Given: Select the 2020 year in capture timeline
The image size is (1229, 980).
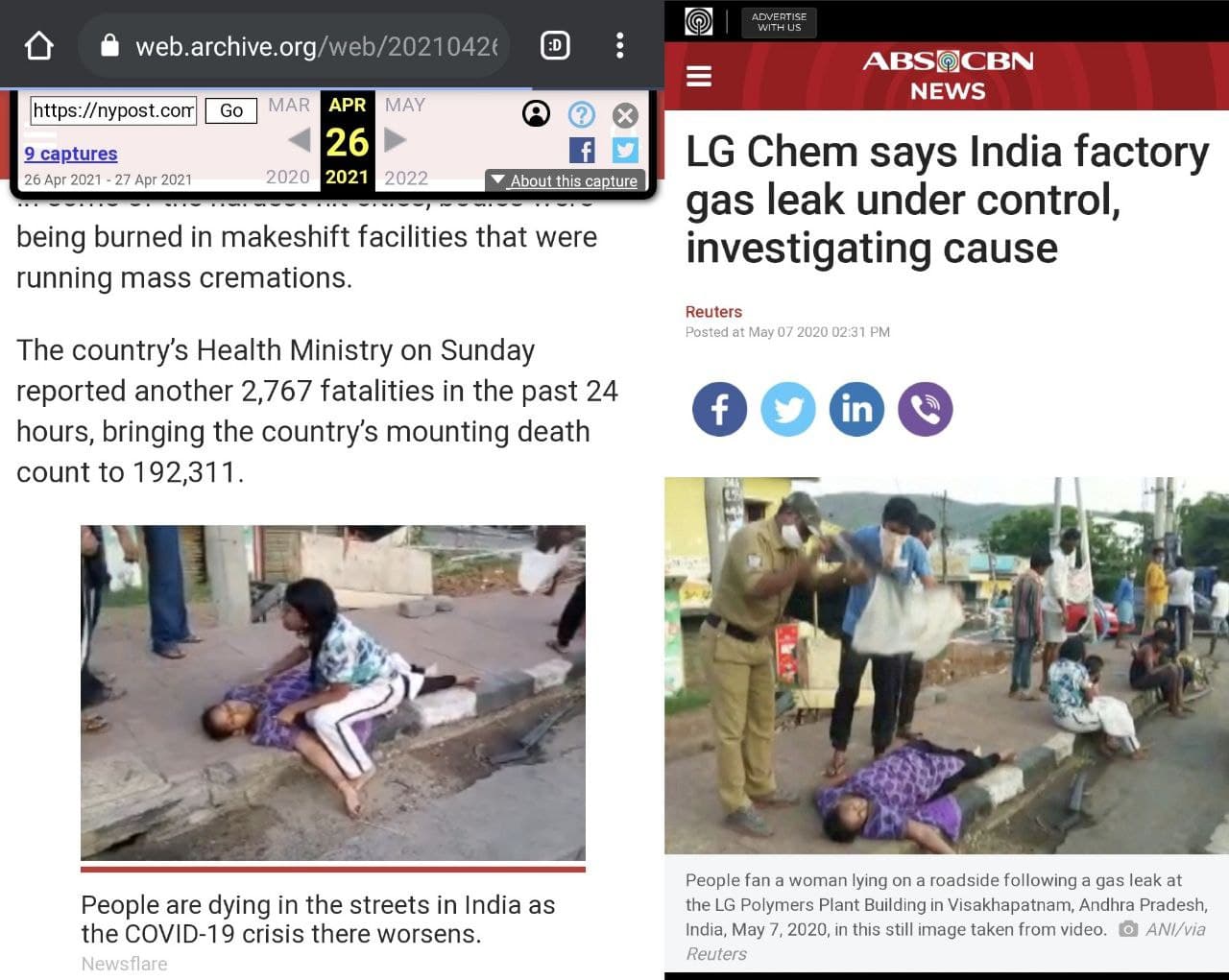Looking at the screenshot, I should coord(288,178).
